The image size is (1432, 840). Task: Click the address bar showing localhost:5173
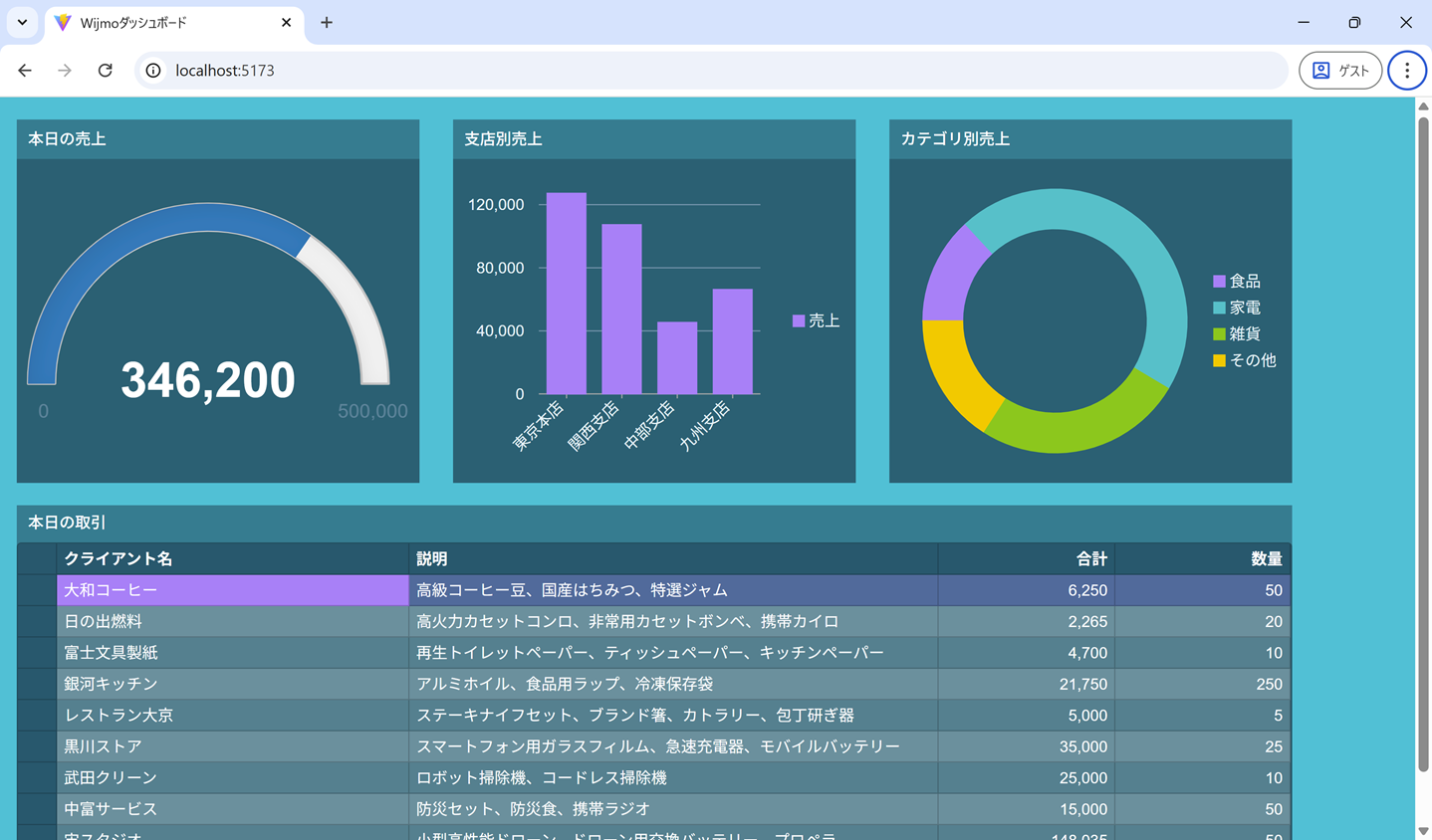[697, 71]
